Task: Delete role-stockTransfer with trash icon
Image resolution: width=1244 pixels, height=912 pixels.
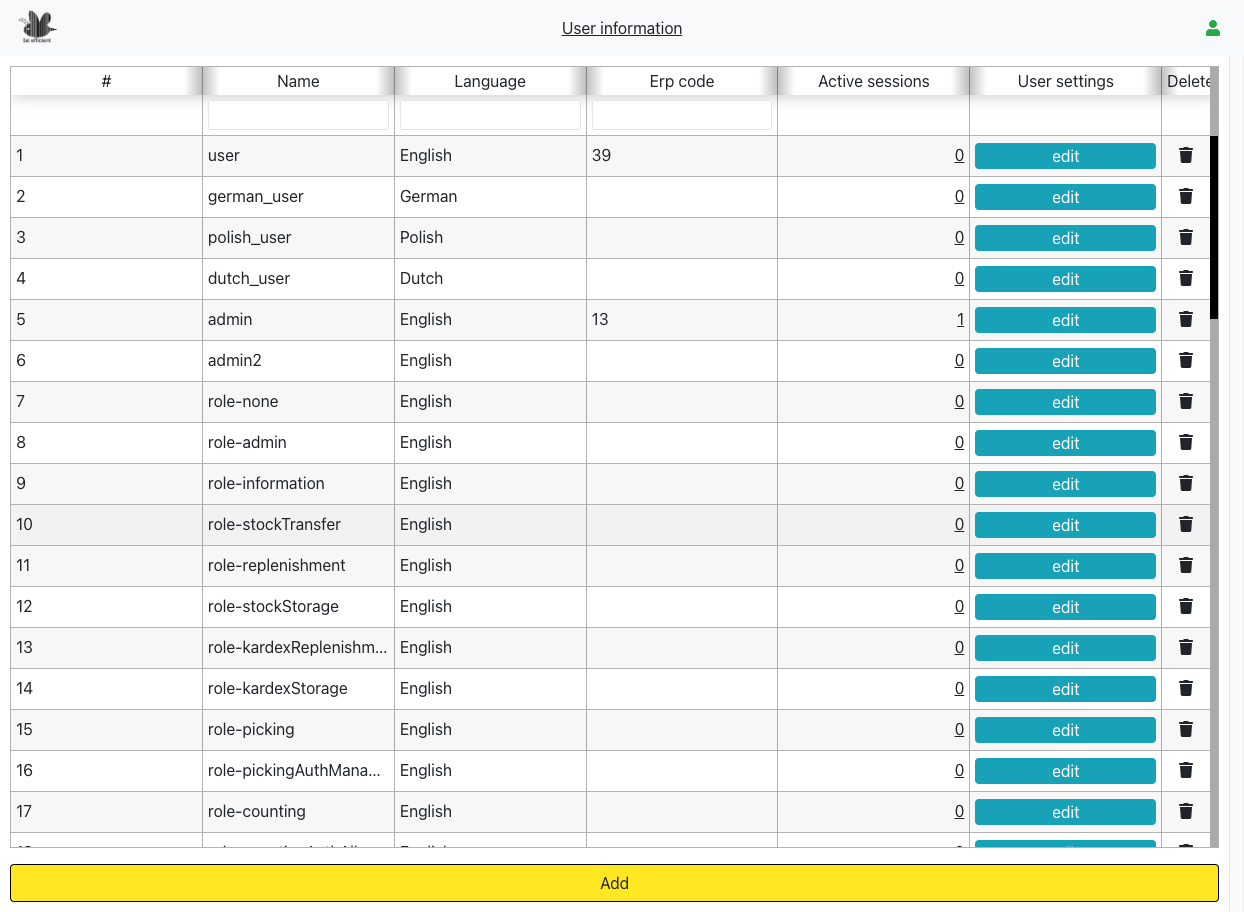Action: (1186, 524)
